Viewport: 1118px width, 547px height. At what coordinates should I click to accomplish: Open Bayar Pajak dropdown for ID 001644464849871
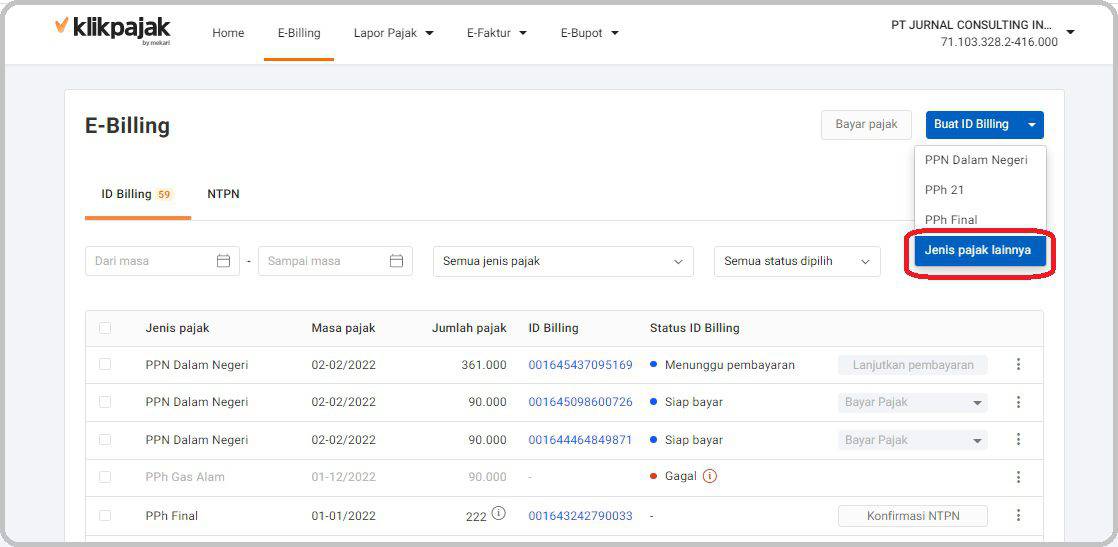(913, 440)
